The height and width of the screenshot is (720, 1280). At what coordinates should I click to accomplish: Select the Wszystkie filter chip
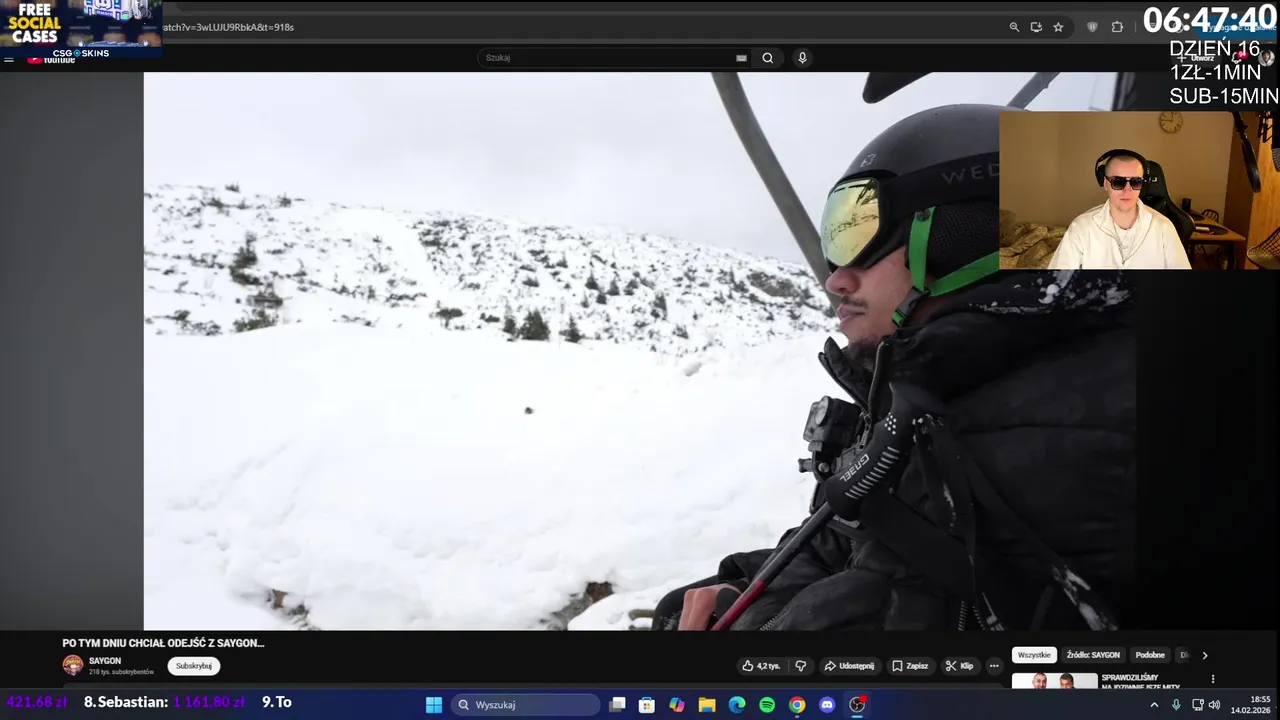pyautogui.click(x=1034, y=655)
